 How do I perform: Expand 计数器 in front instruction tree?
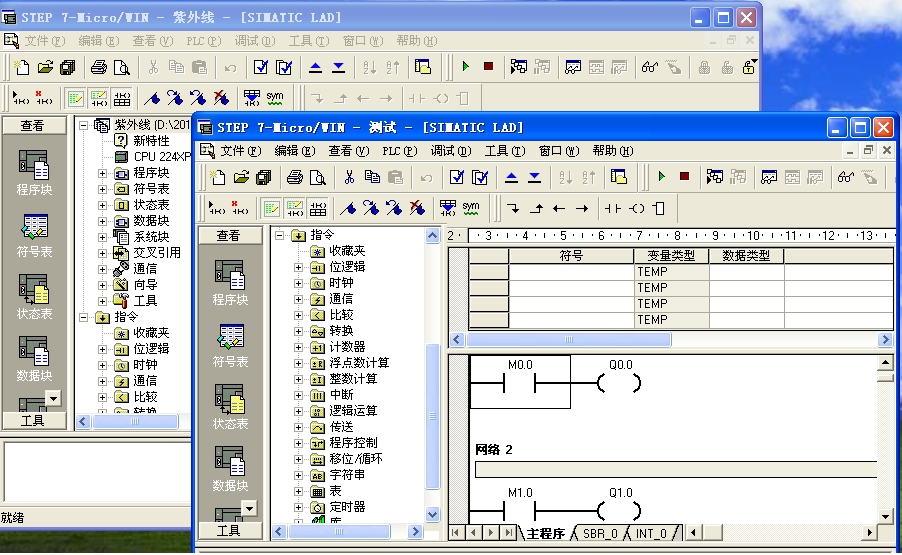pos(298,347)
